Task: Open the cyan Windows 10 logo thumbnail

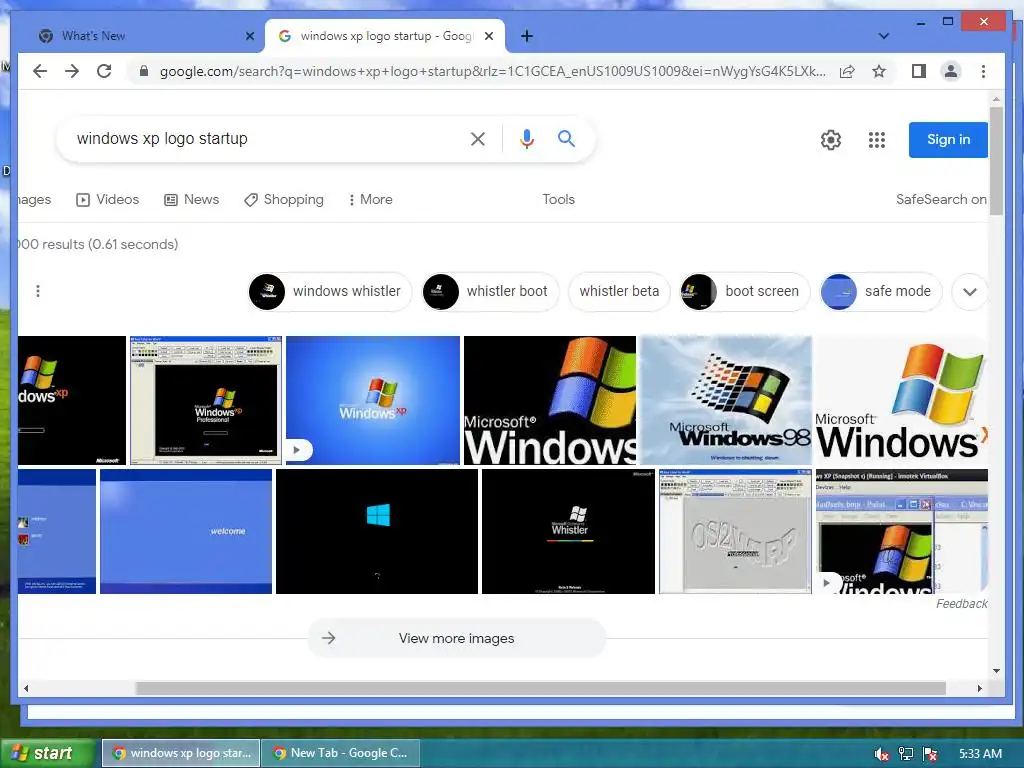Action: (x=377, y=531)
